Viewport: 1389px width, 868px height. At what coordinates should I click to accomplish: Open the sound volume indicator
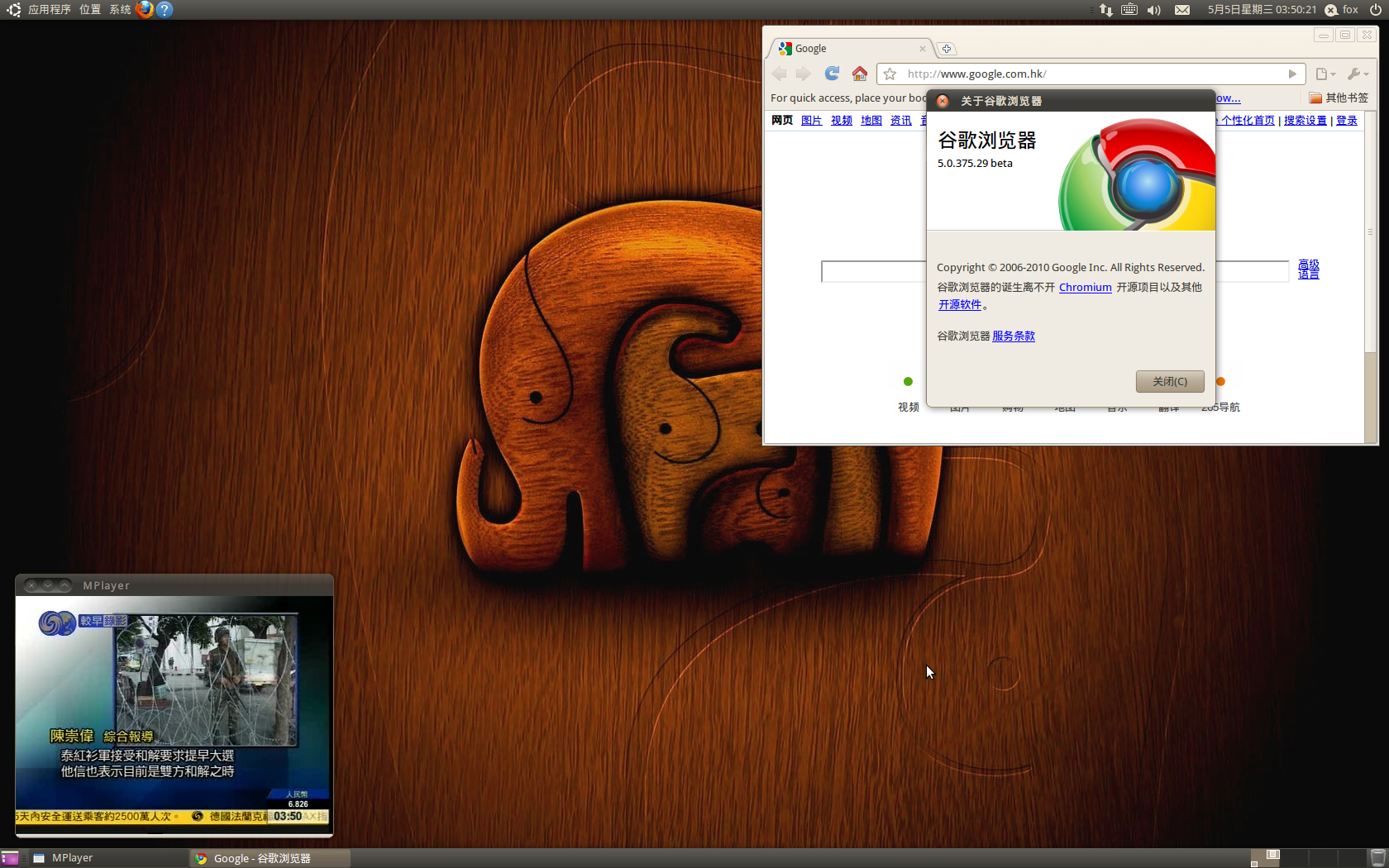[1154, 10]
